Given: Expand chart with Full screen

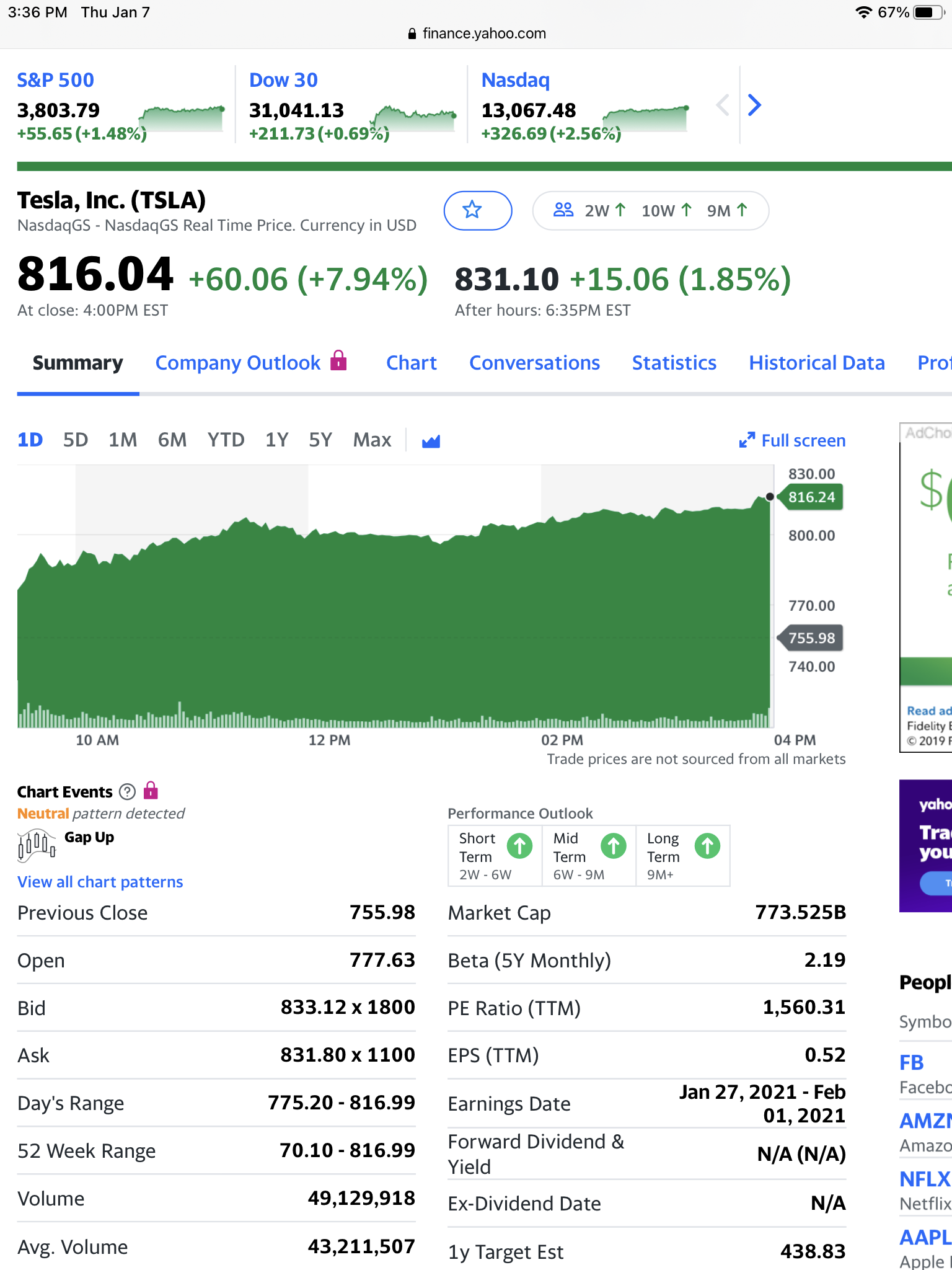Looking at the screenshot, I should [793, 440].
